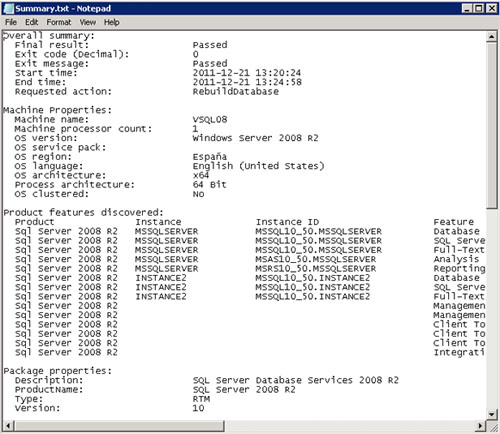500x434 pixels.
Task: Minimize the Notepad window
Action: (x=467, y=8)
